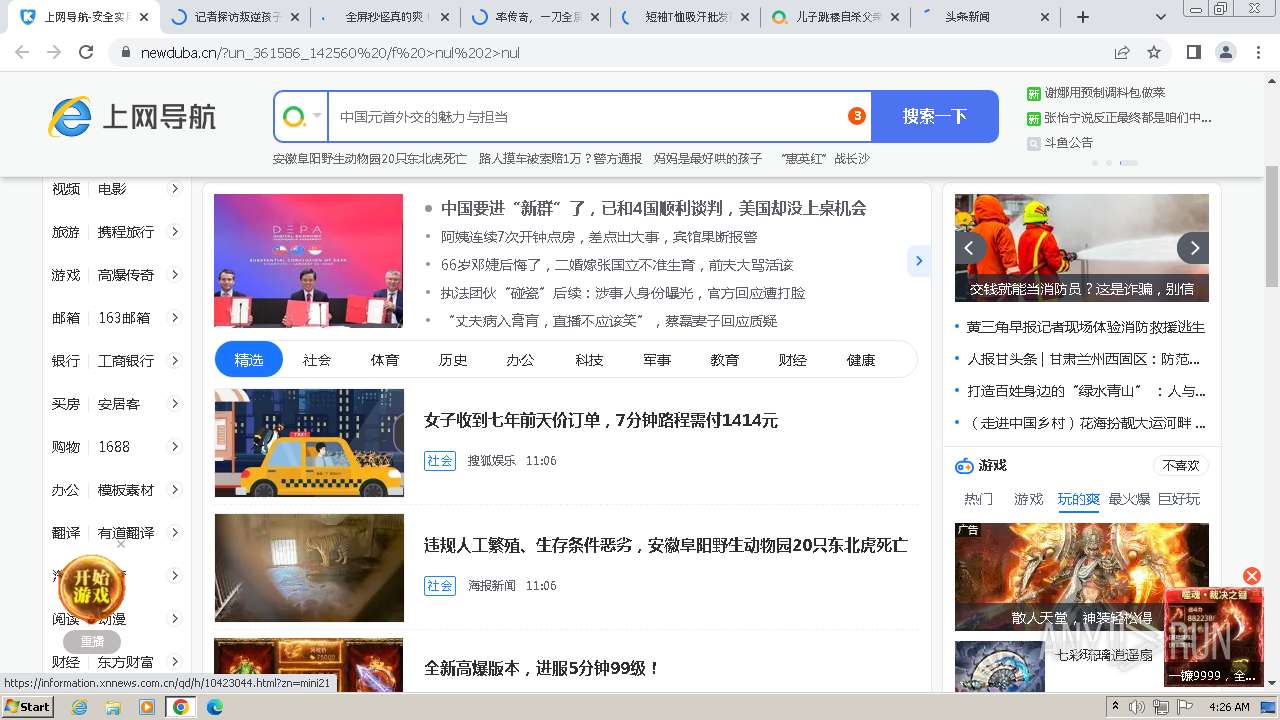
Task: Expand the 视频 电影 sidebar row arrow
Action: coord(175,189)
